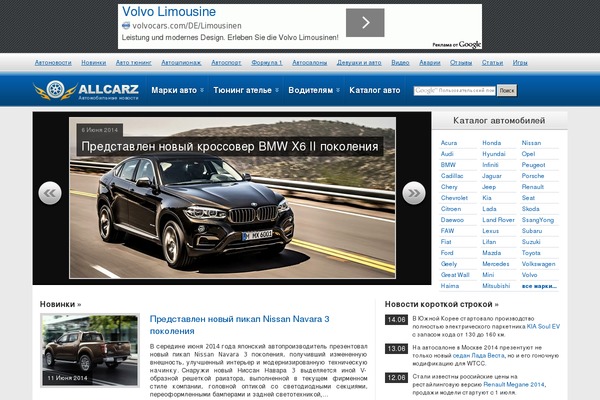Select Citroen in car catalog
Viewport: 600px width, 400px height.
pyautogui.click(x=451, y=209)
